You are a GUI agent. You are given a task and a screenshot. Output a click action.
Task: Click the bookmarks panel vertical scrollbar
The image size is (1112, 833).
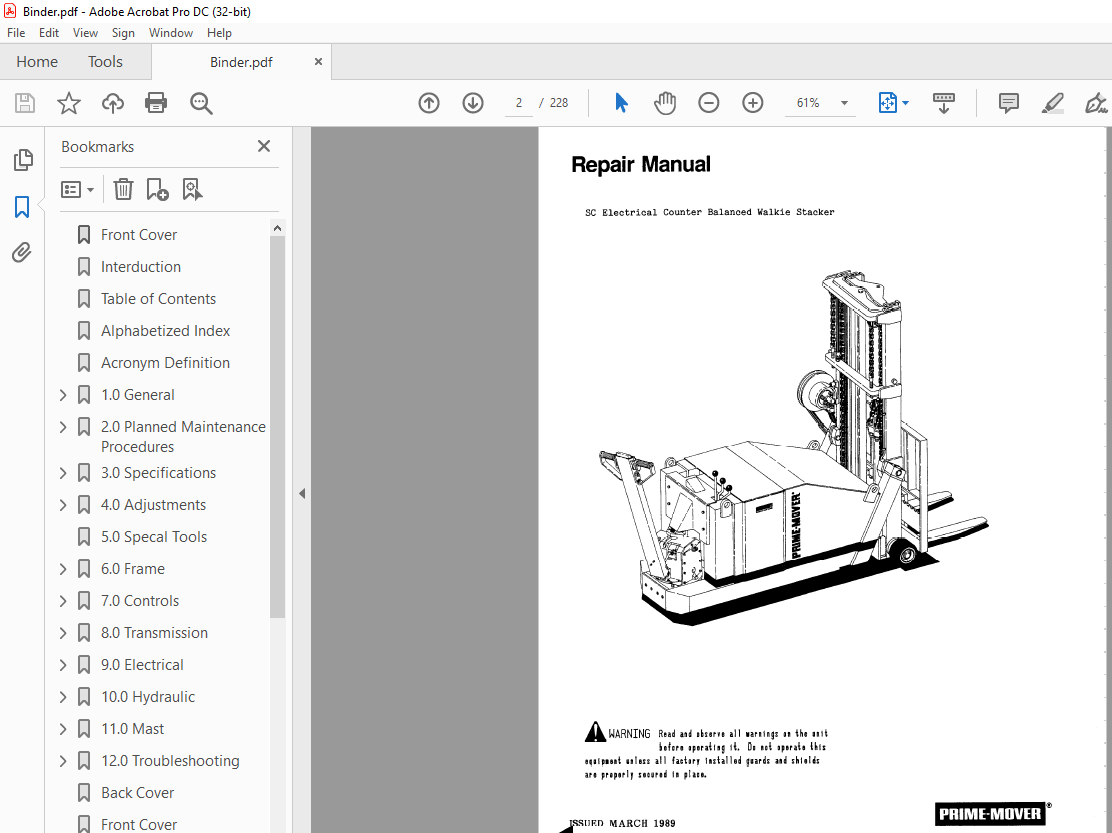click(x=277, y=427)
